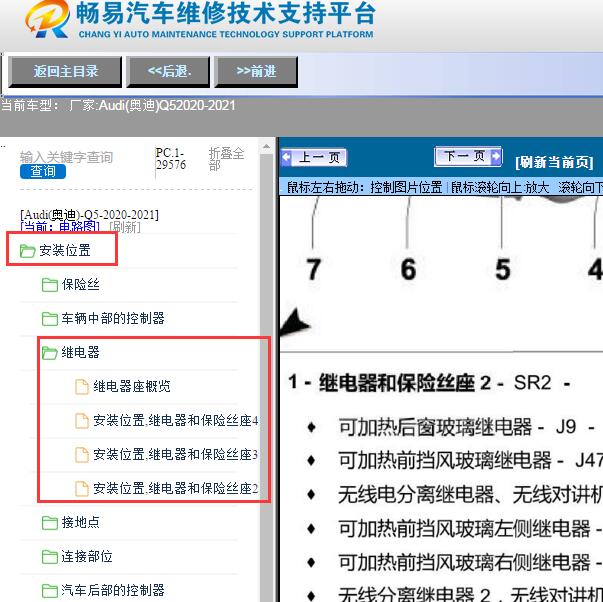Click [Audi(奥迪)-Q5-2020-2021] heading
The width and height of the screenshot is (603, 602).
point(89,215)
